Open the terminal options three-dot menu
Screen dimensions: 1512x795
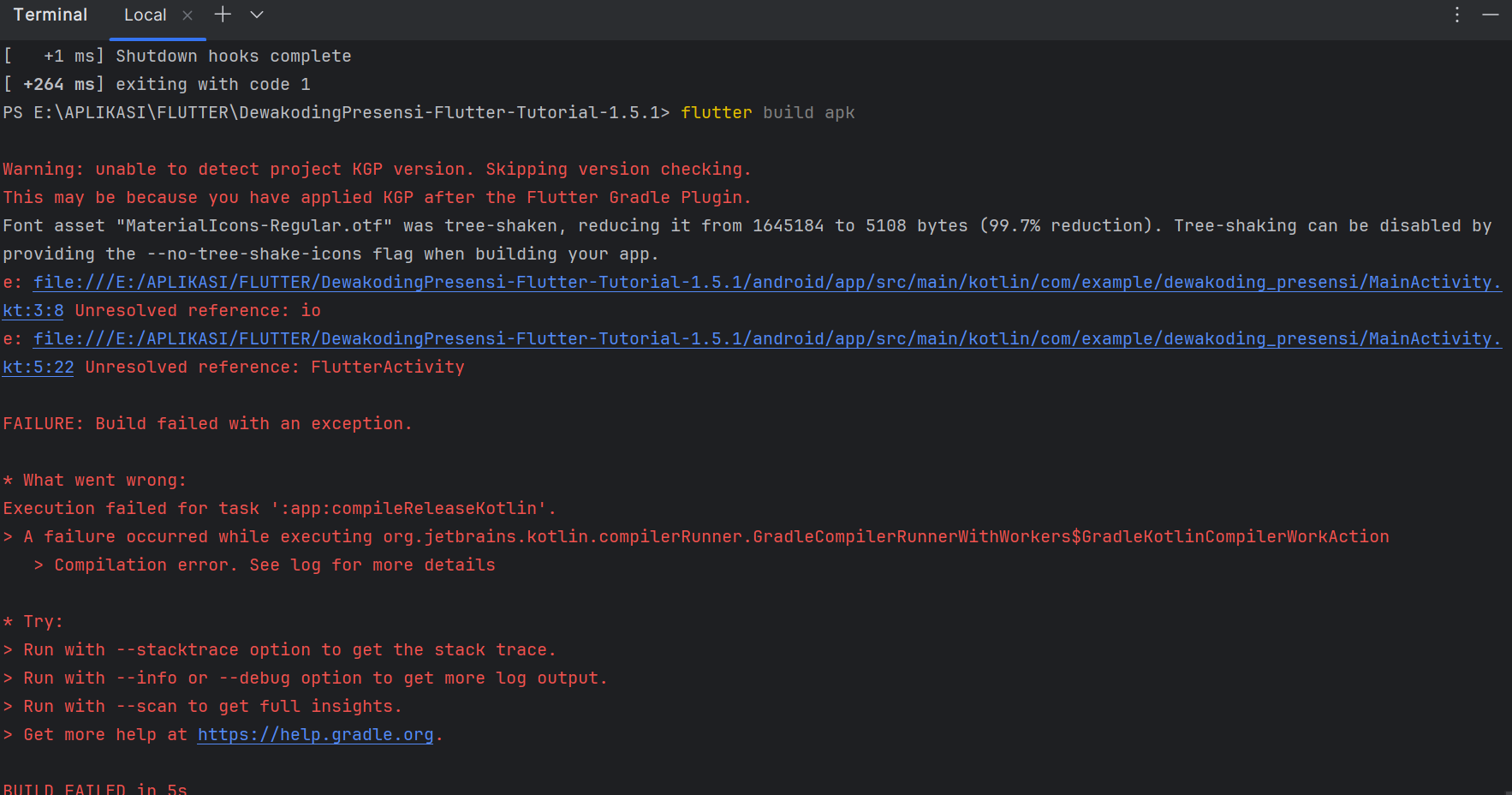1456,15
